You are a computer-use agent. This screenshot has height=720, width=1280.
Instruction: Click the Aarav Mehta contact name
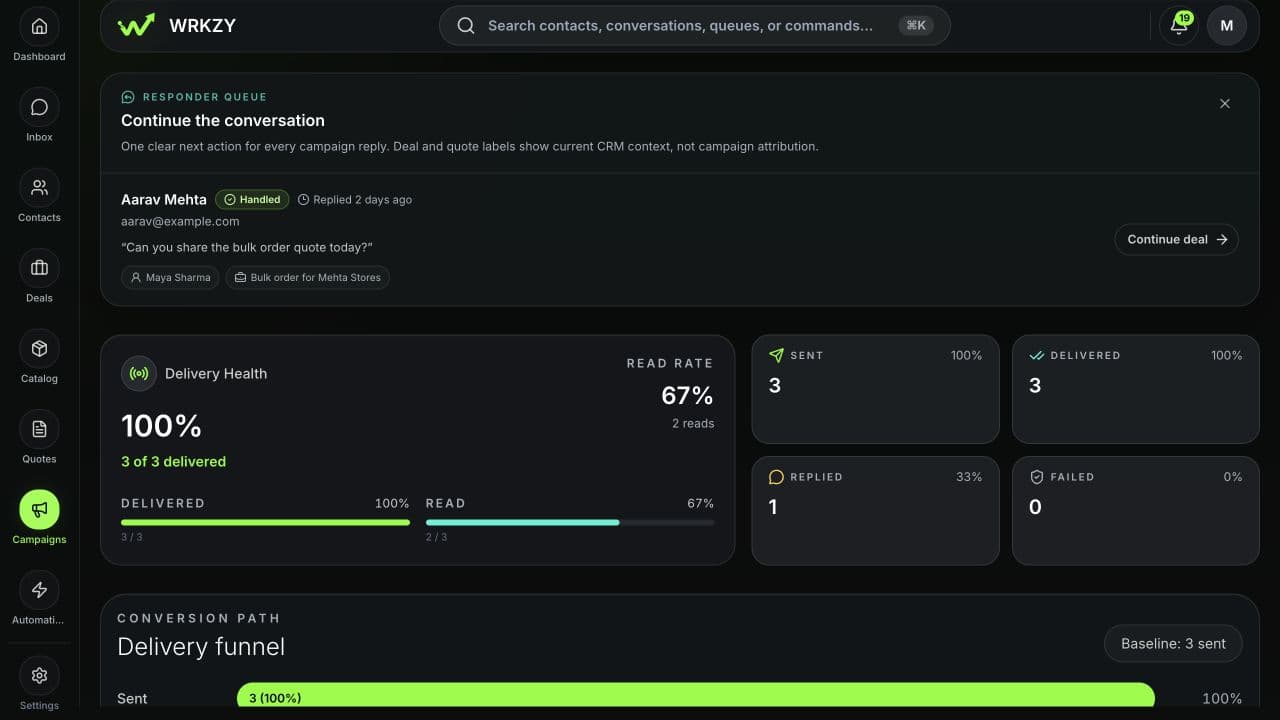point(164,200)
